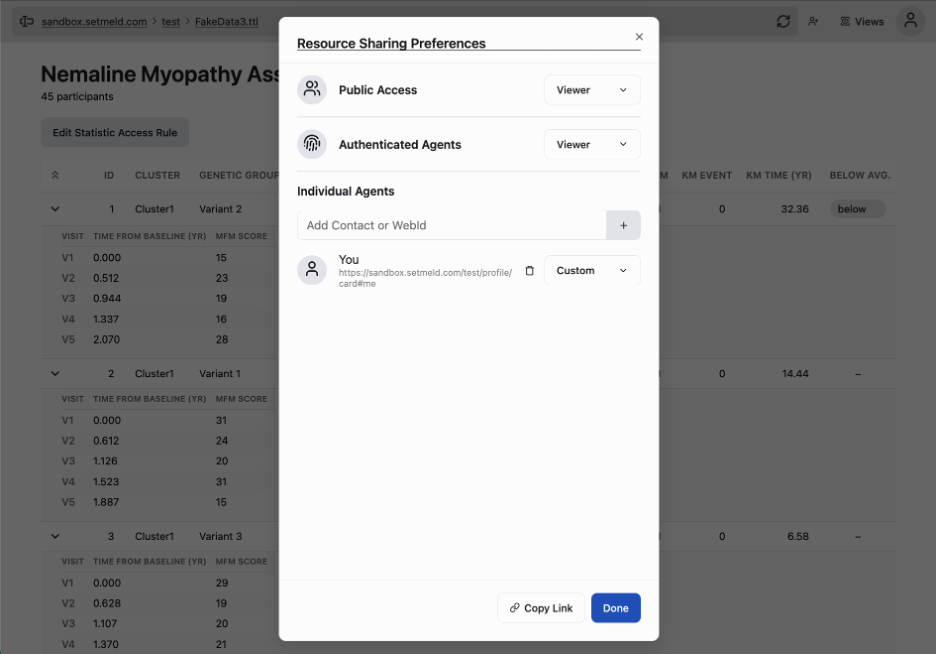Collapse participant 2 row chevron
The height and width of the screenshot is (654, 936).
pyautogui.click(x=55, y=374)
